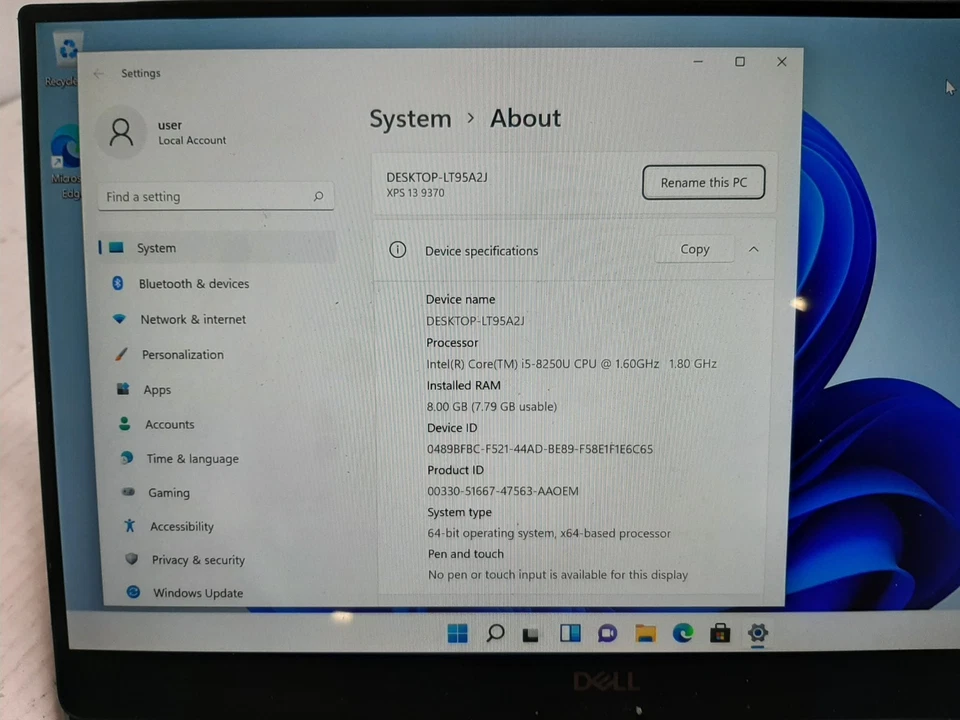The image size is (960, 720).
Task: Click the Accounts sidebar icon
Action: click(x=124, y=424)
